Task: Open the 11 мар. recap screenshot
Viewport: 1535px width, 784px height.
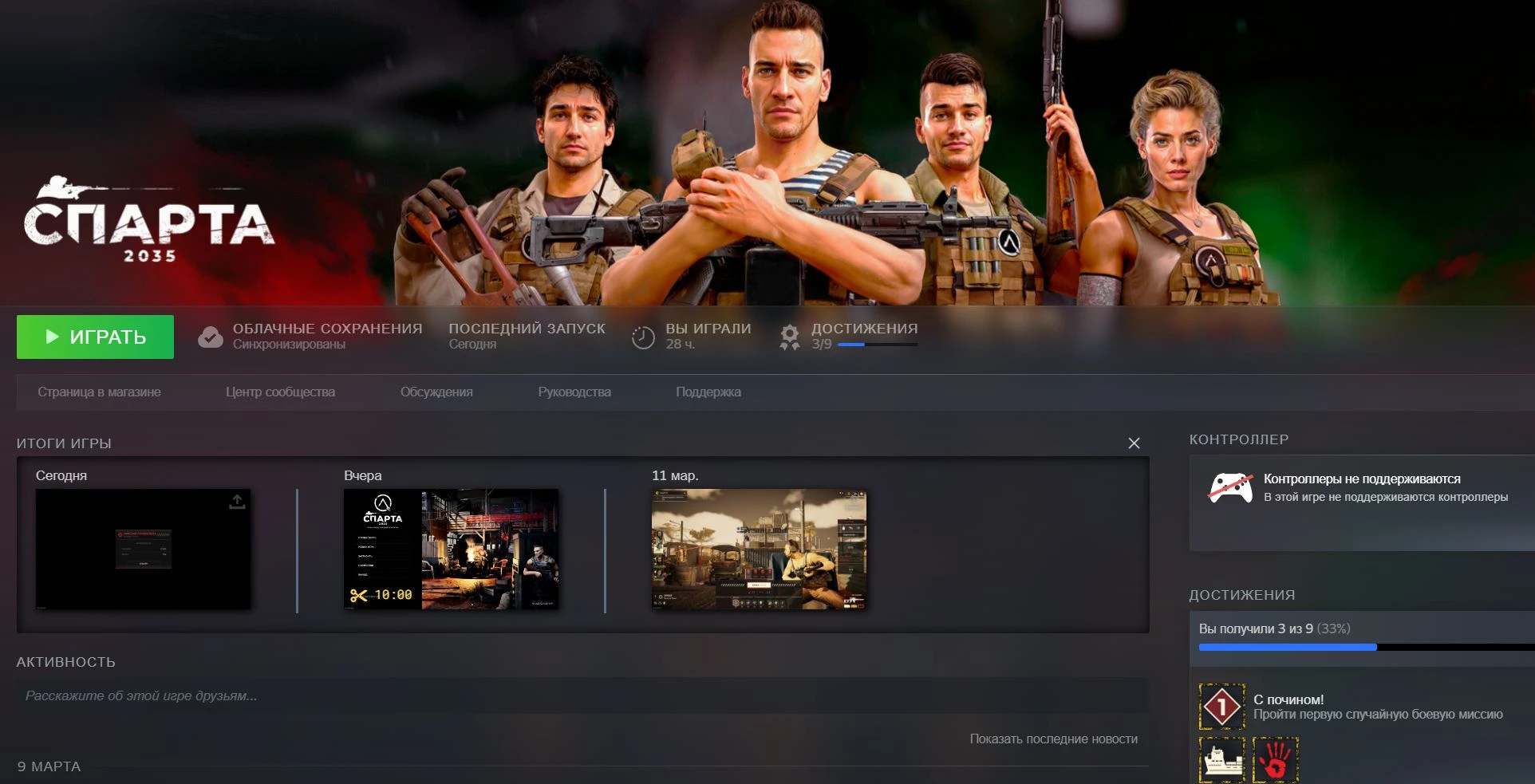Action: (x=759, y=550)
